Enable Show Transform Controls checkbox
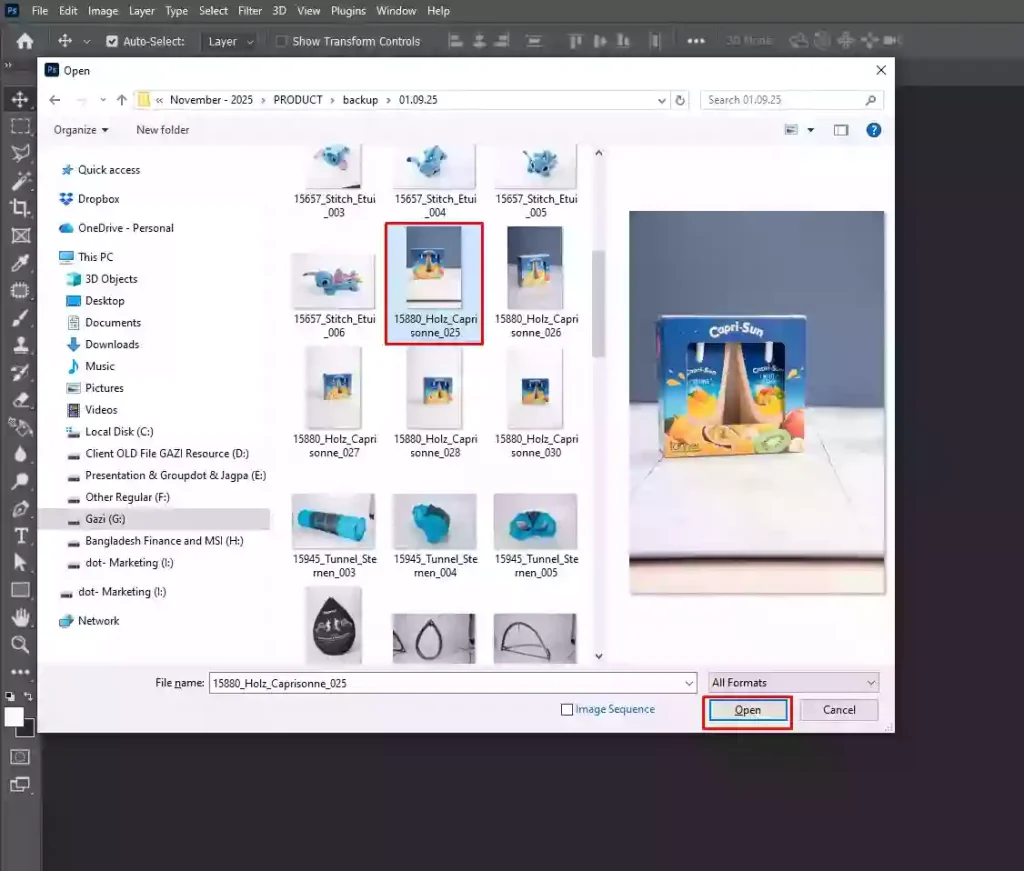The width and height of the screenshot is (1024, 871). click(281, 41)
